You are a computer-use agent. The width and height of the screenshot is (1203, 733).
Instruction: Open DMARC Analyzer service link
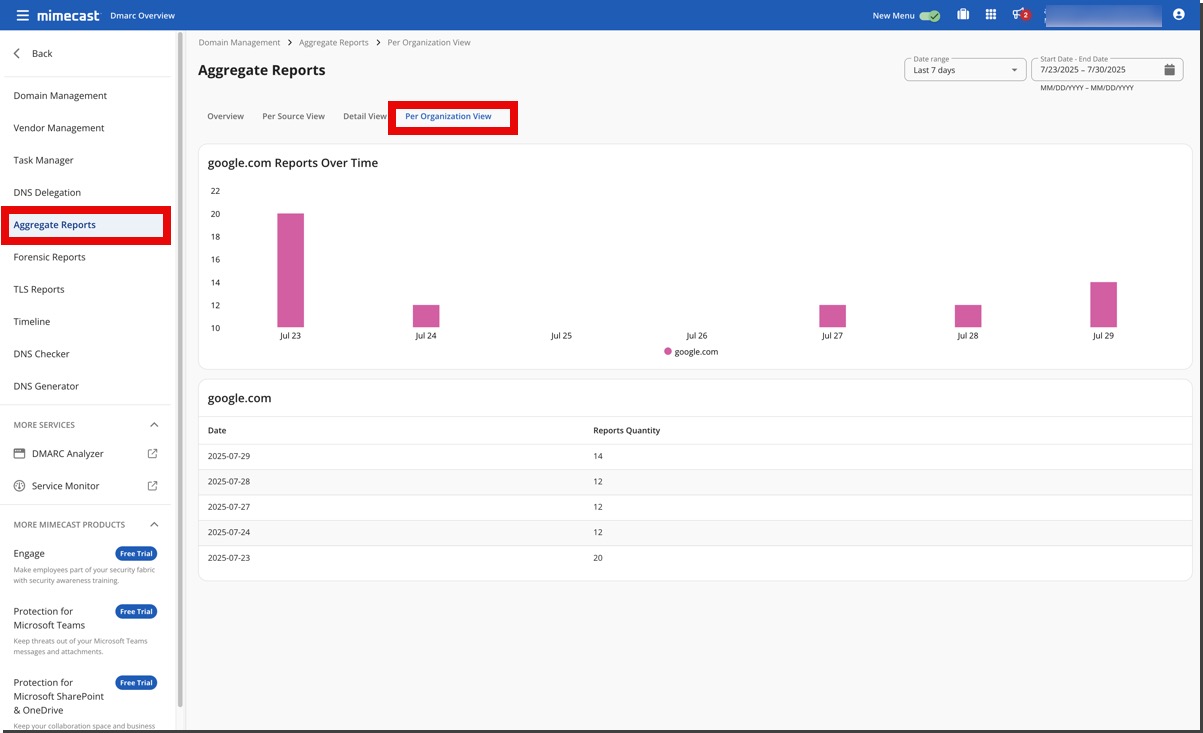68,454
